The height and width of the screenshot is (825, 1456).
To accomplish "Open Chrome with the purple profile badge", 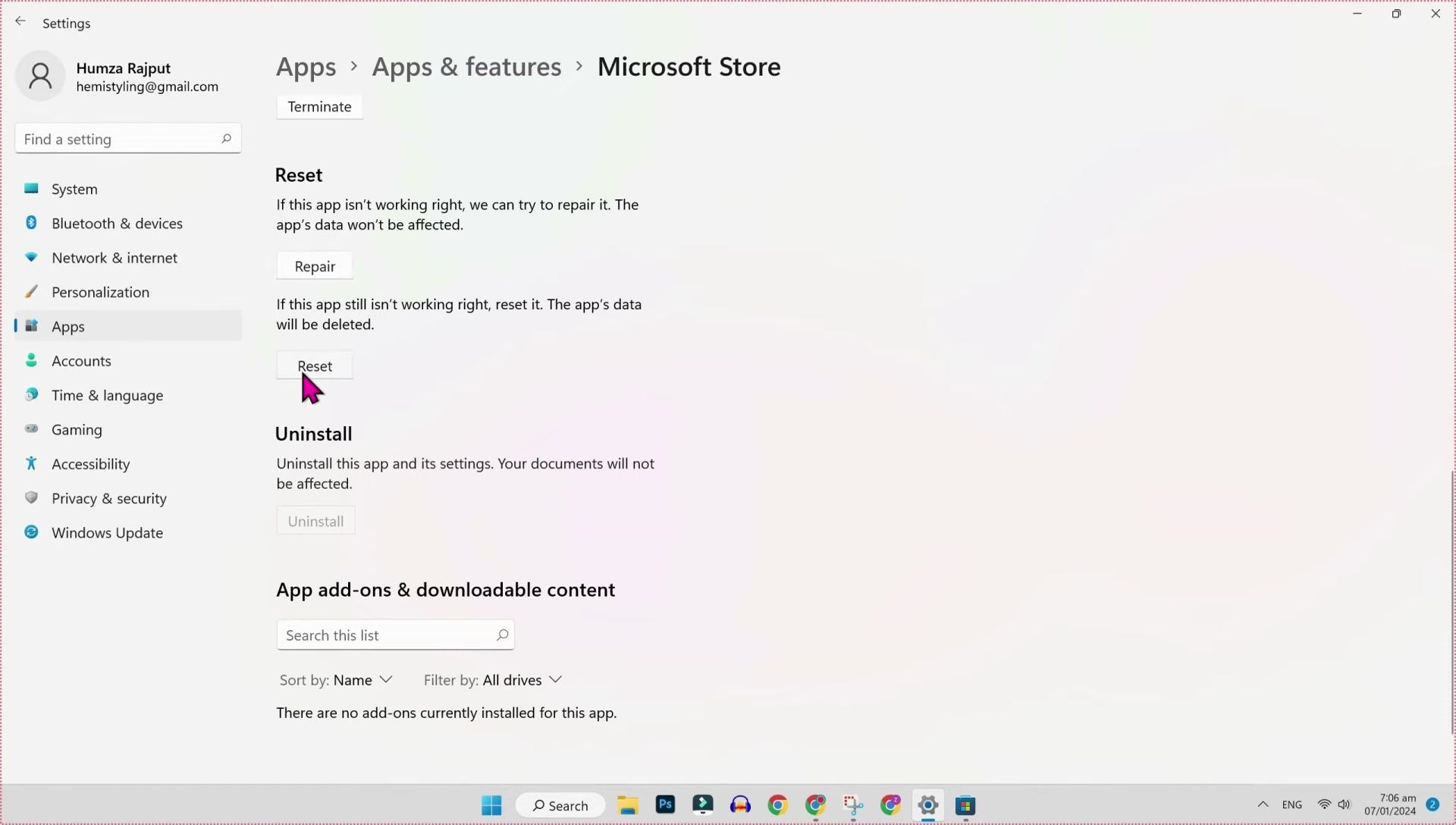I will (890, 805).
